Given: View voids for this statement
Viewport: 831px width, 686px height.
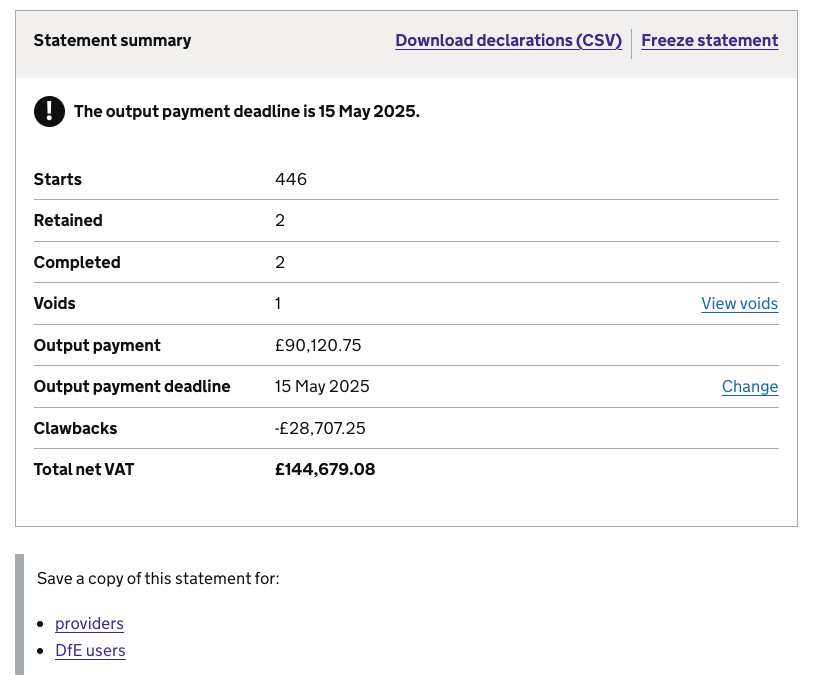Looking at the screenshot, I should coord(739,303).
